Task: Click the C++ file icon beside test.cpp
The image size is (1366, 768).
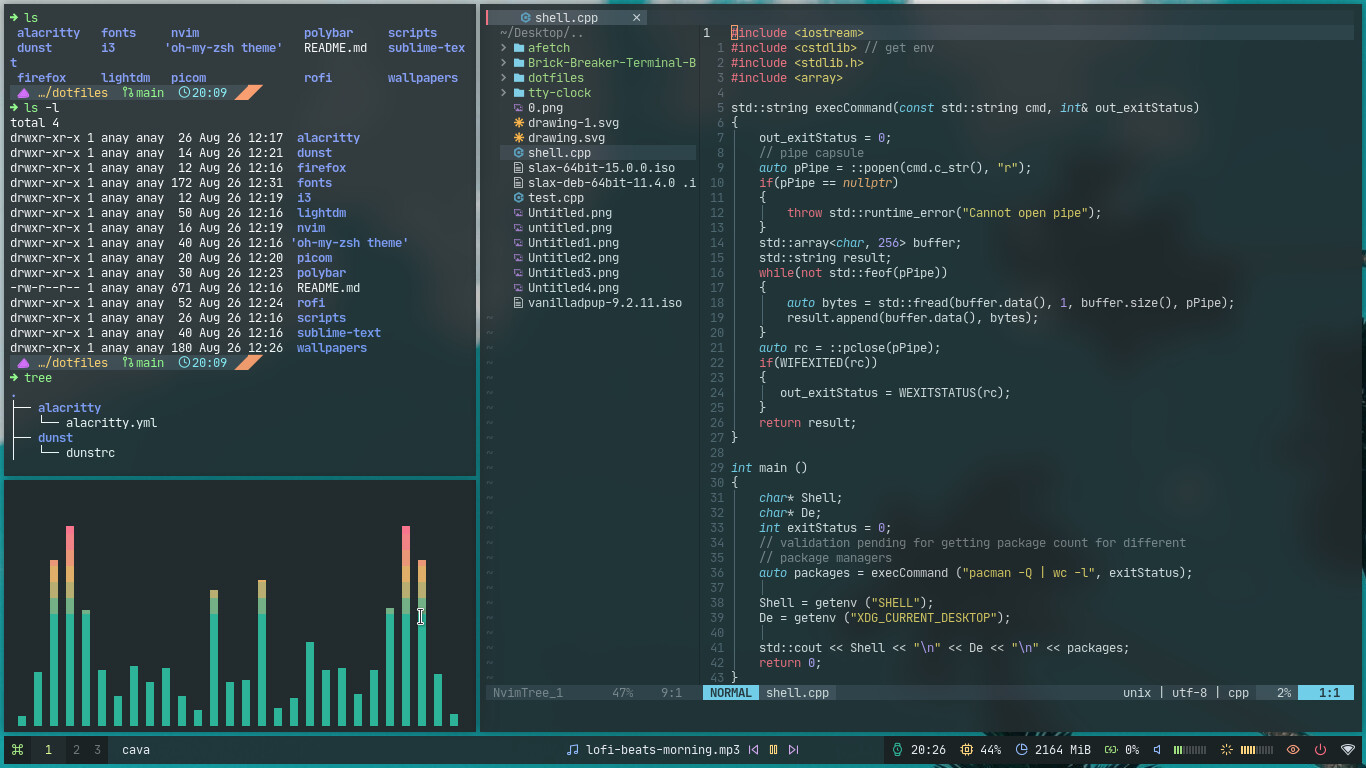Action: [519, 198]
